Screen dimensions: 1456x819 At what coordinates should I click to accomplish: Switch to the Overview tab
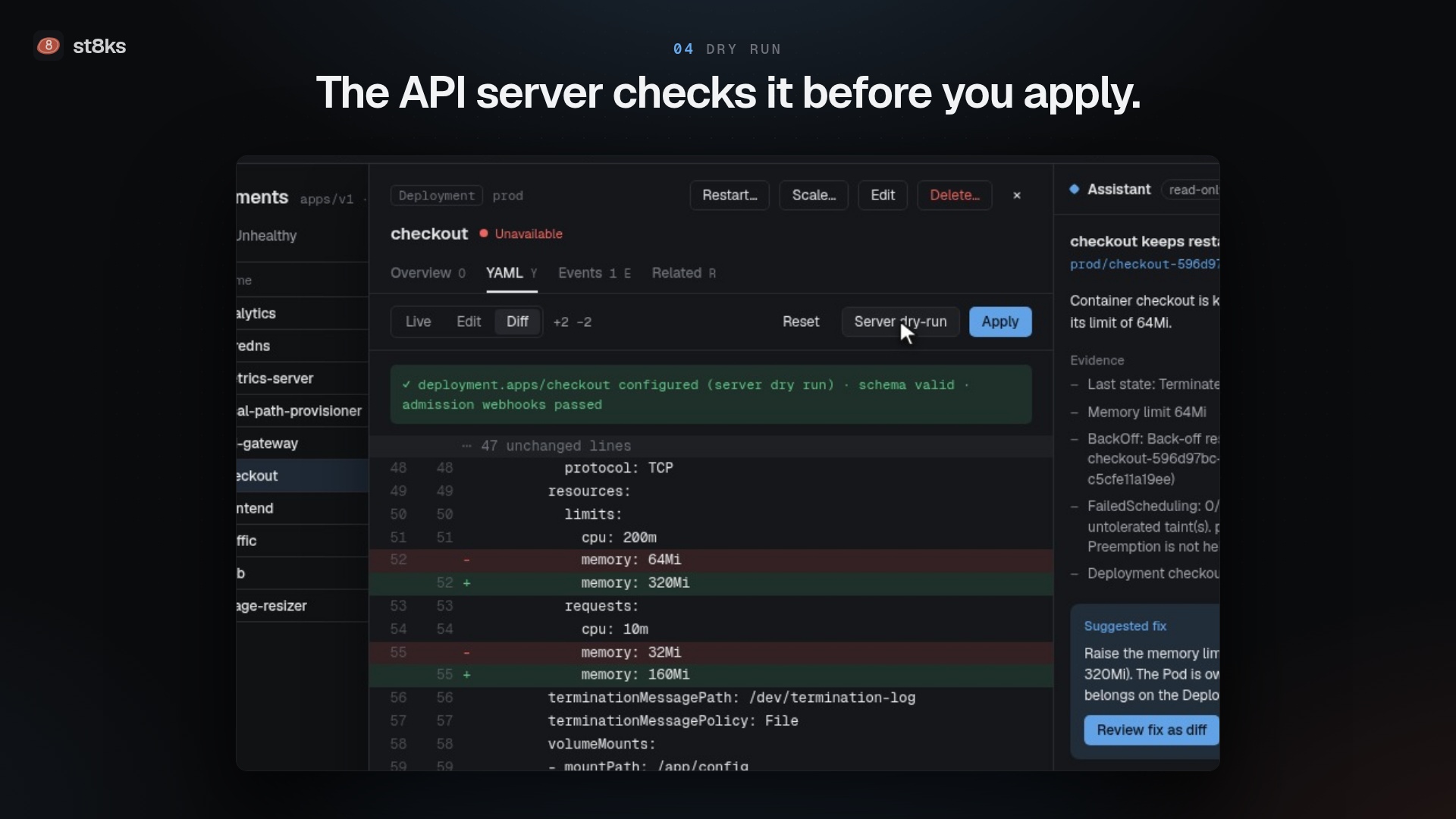click(428, 273)
